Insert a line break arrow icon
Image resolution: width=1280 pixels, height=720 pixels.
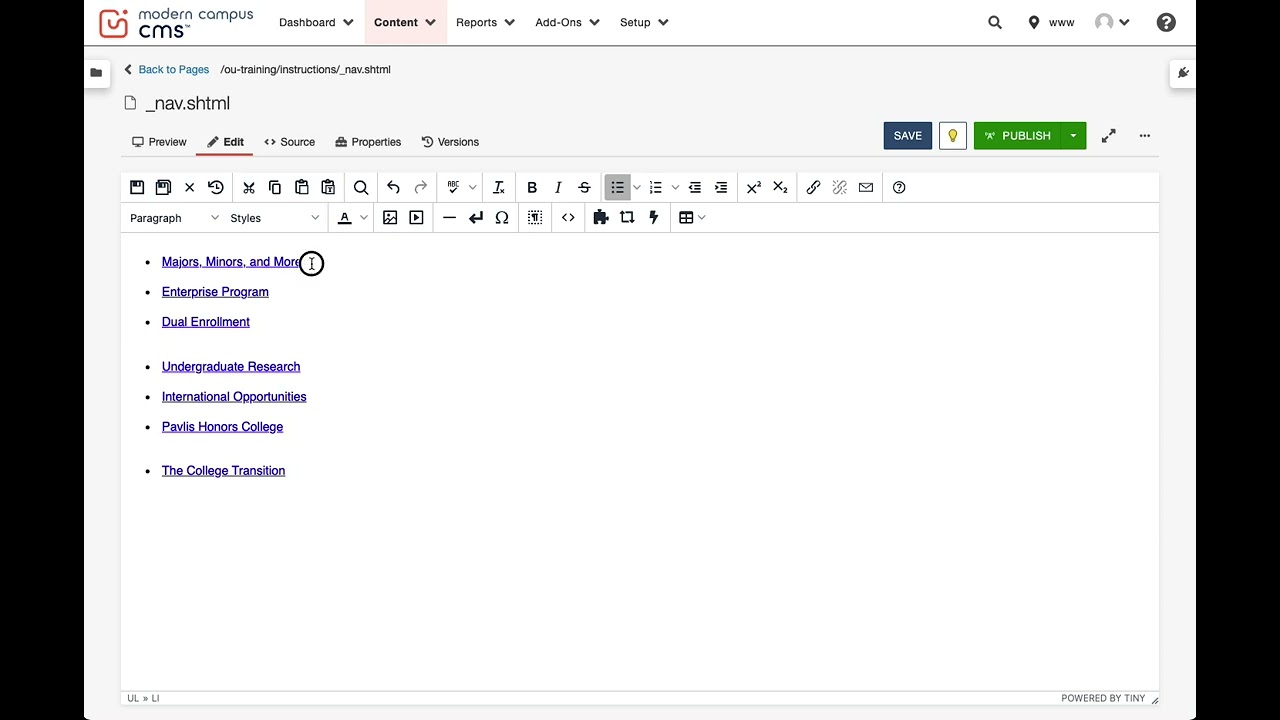(475, 217)
